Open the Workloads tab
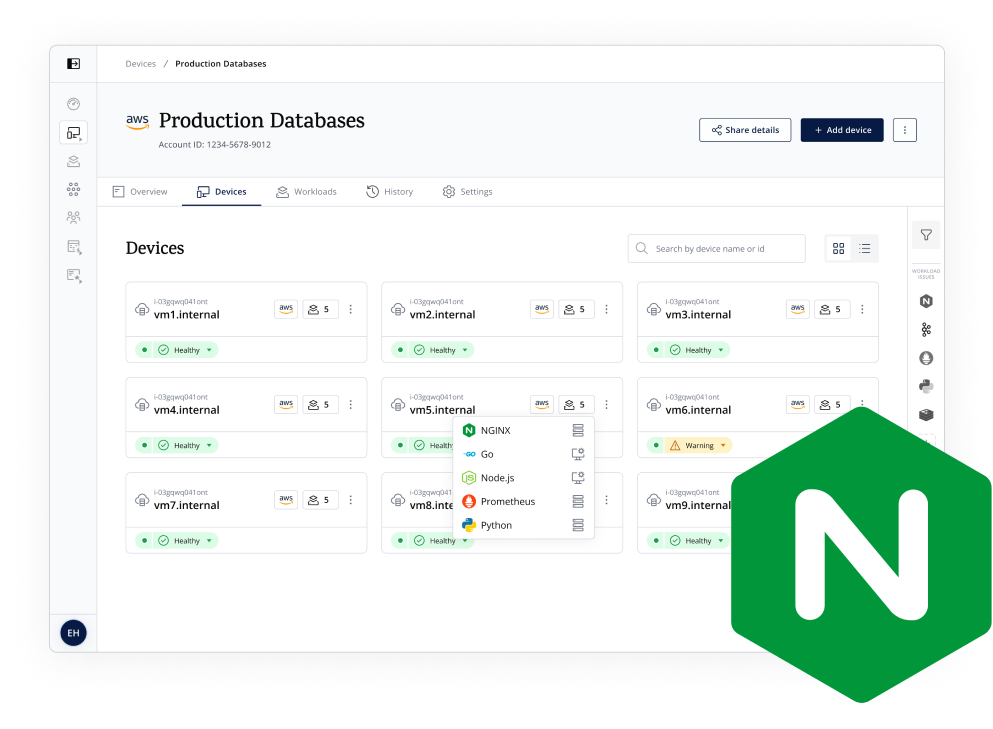 tap(307, 192)
